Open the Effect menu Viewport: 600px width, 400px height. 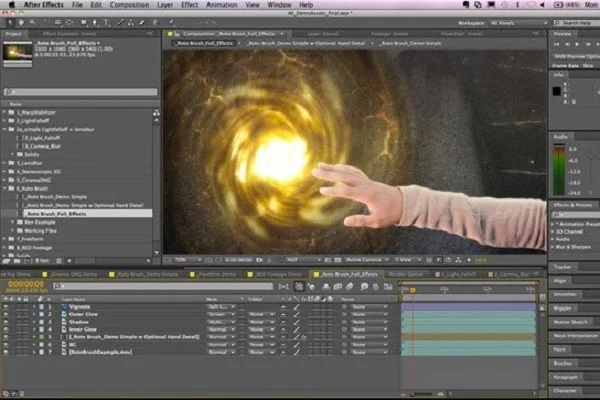189,5
